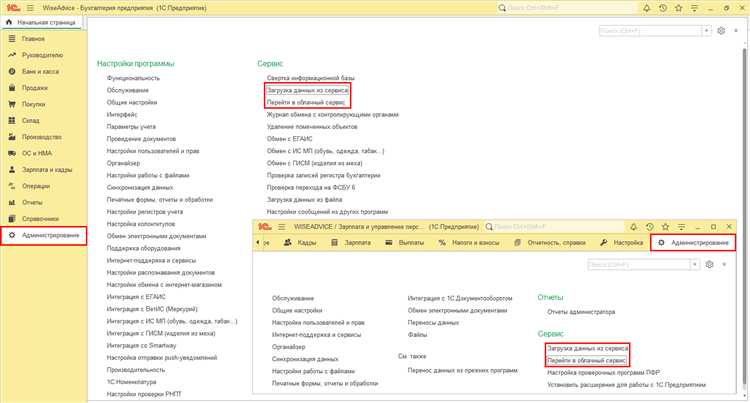Switch to the Начальная страница tab
The height and width of the screenshot is (403, 750).
tap(42, 22)
